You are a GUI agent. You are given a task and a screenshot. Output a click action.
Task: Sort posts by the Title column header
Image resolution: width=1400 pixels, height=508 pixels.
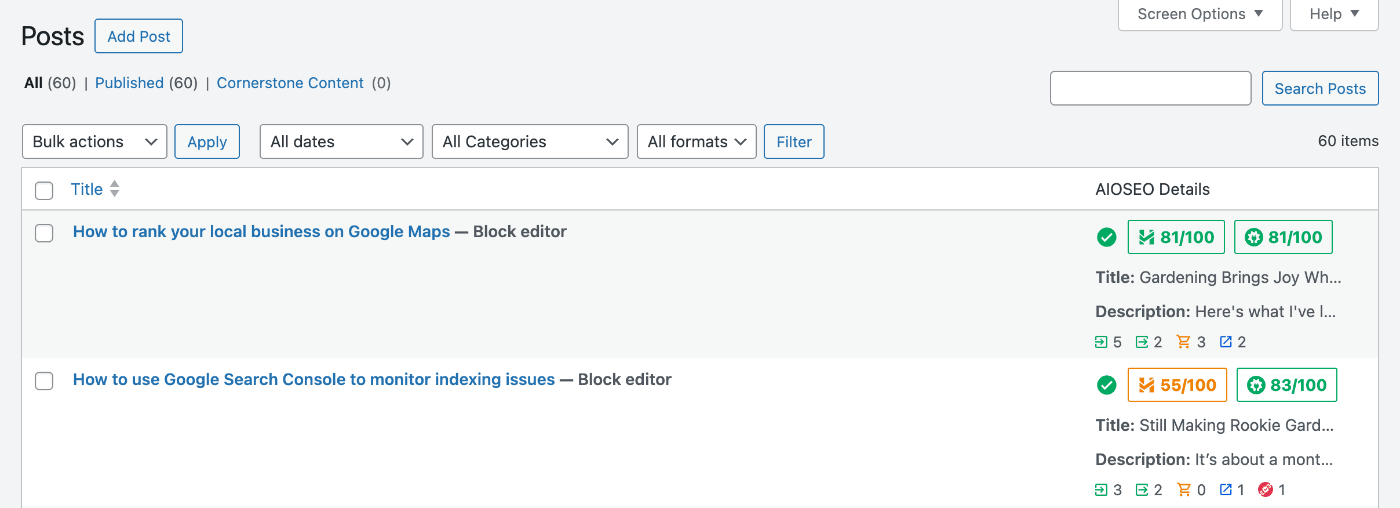[x=87, y=189]
